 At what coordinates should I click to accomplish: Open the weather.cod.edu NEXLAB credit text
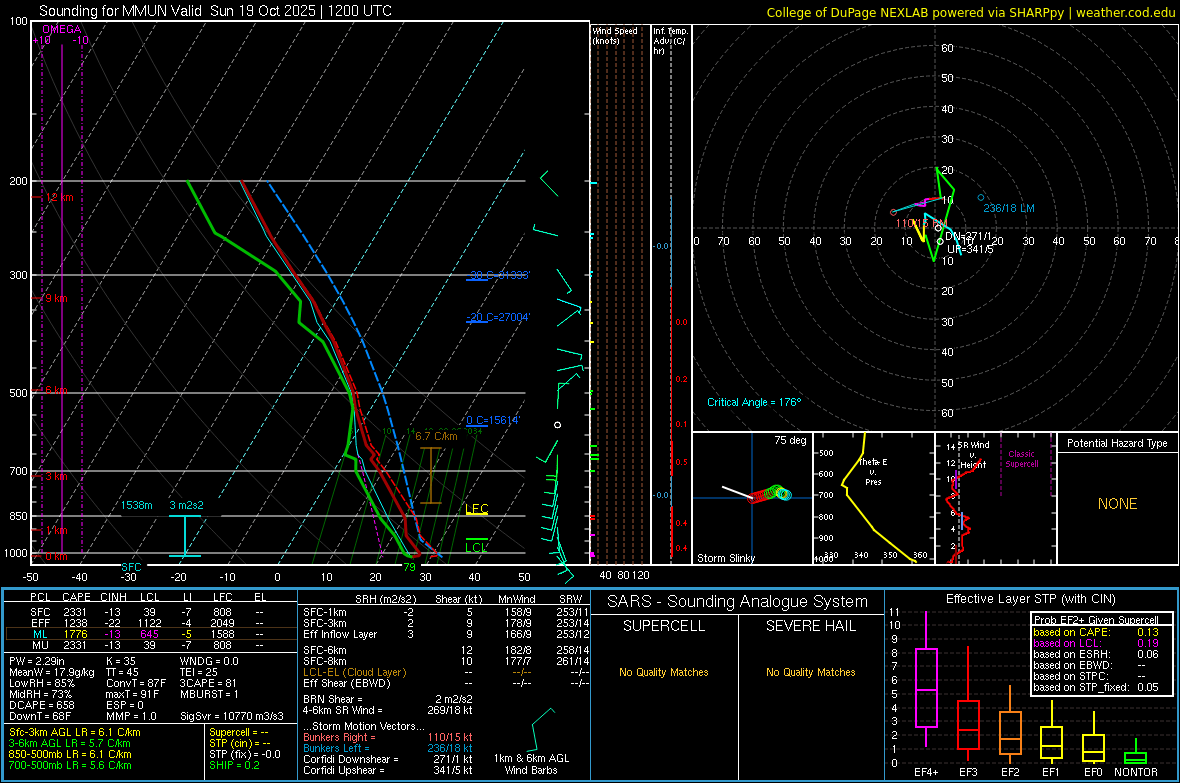tap(970, 12)
